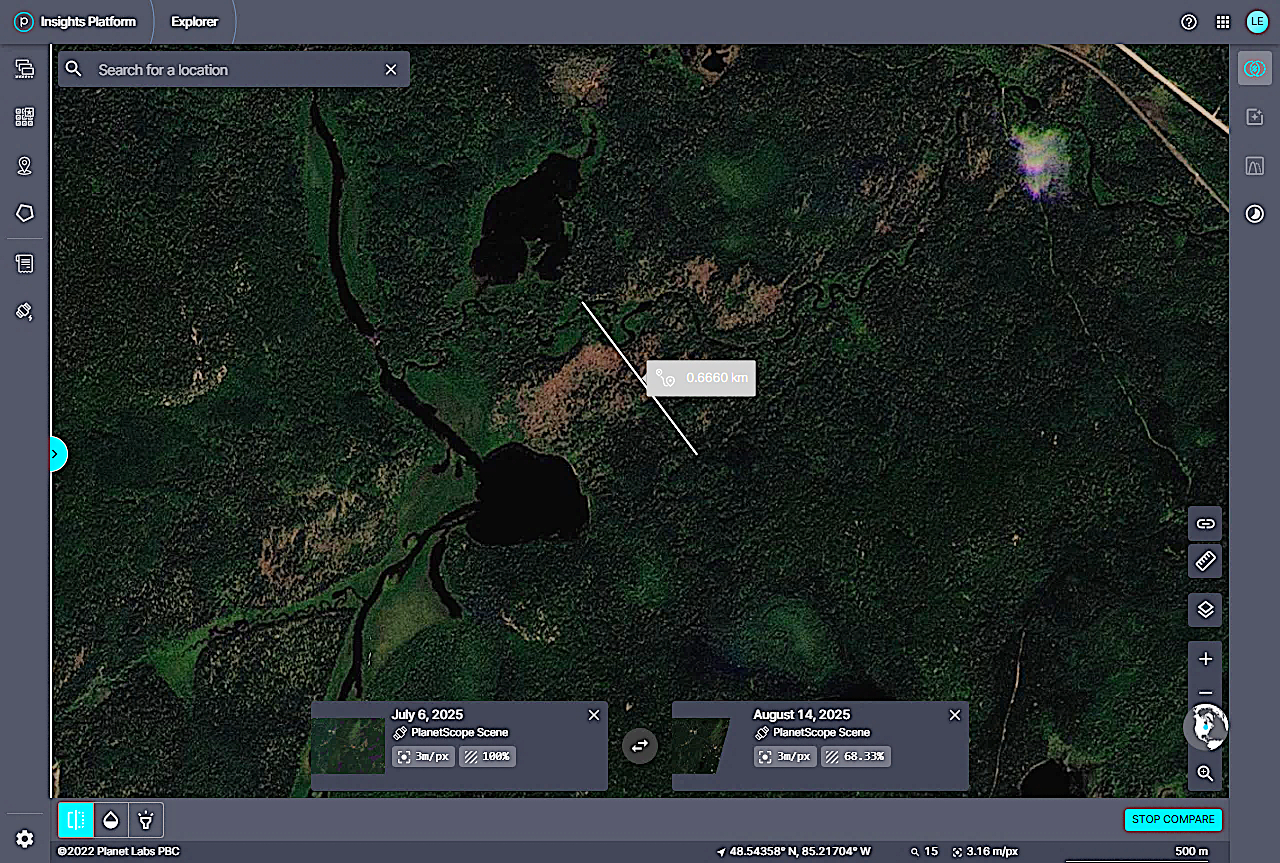
Task: Open the spectral histogram panel icon
Action: (x=1253, y=166)
